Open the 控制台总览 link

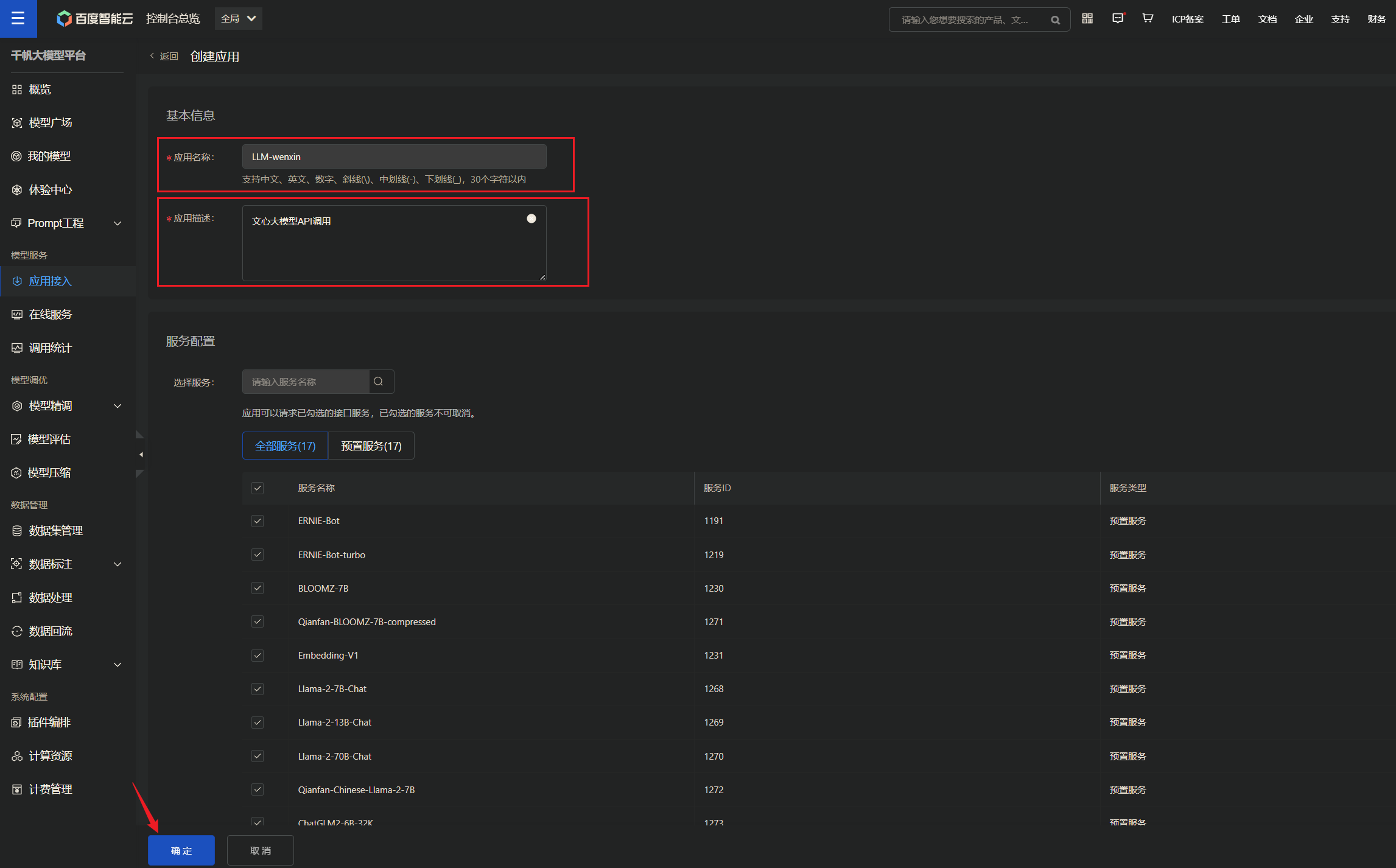[173, 19]
